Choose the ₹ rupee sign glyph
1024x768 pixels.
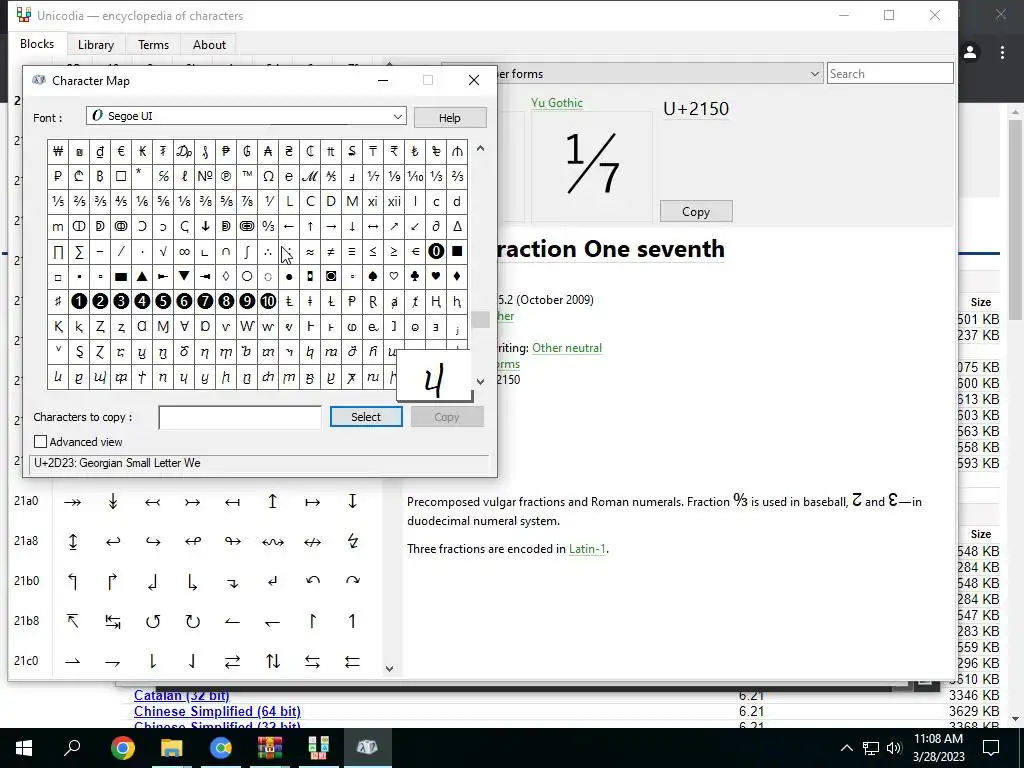[394, 151]
